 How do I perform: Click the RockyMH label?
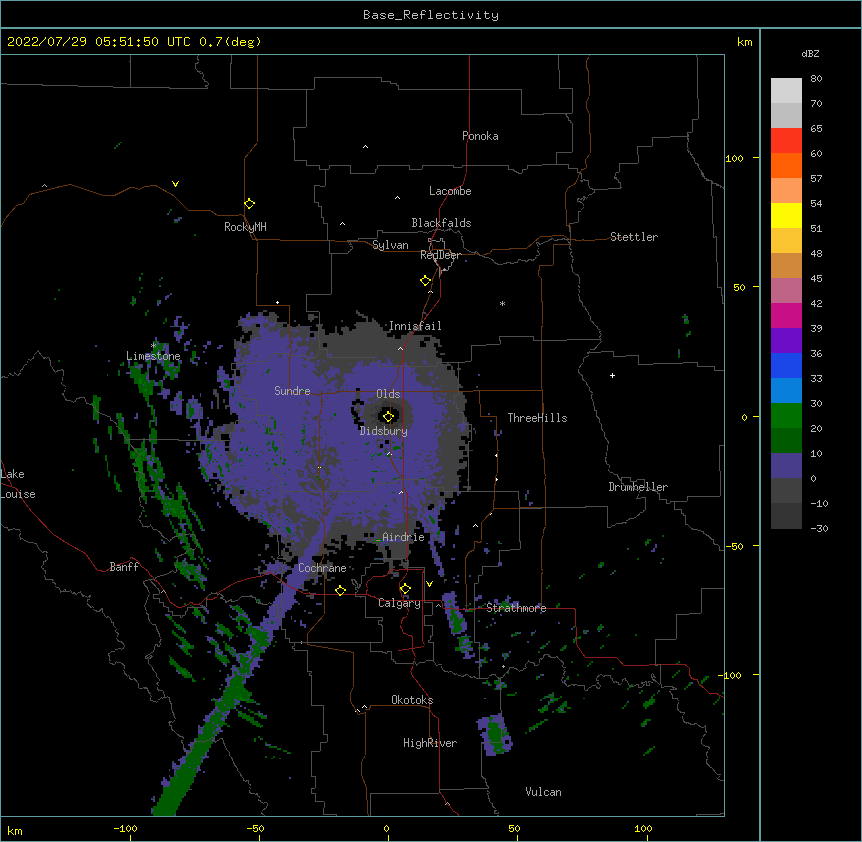point(245,227)
